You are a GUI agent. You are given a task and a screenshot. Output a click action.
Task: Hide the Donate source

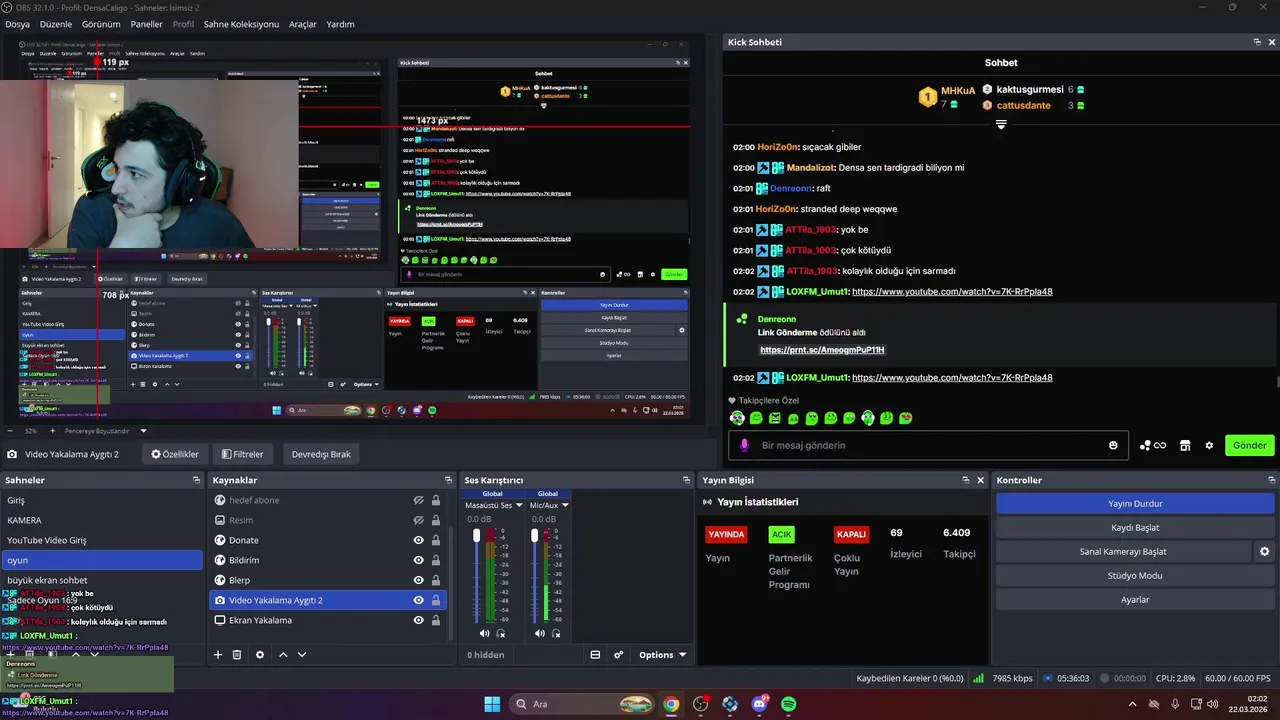click(x=419, y=540)
